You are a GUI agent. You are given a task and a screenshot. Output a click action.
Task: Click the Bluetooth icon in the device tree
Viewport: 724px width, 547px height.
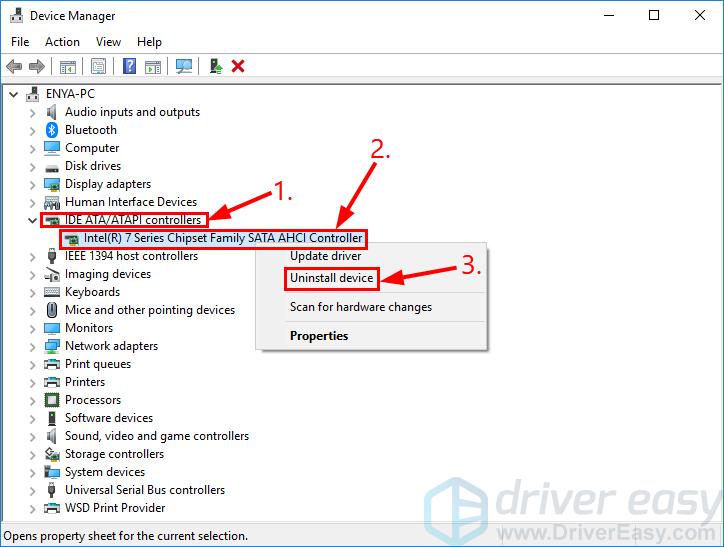[52, 130]
